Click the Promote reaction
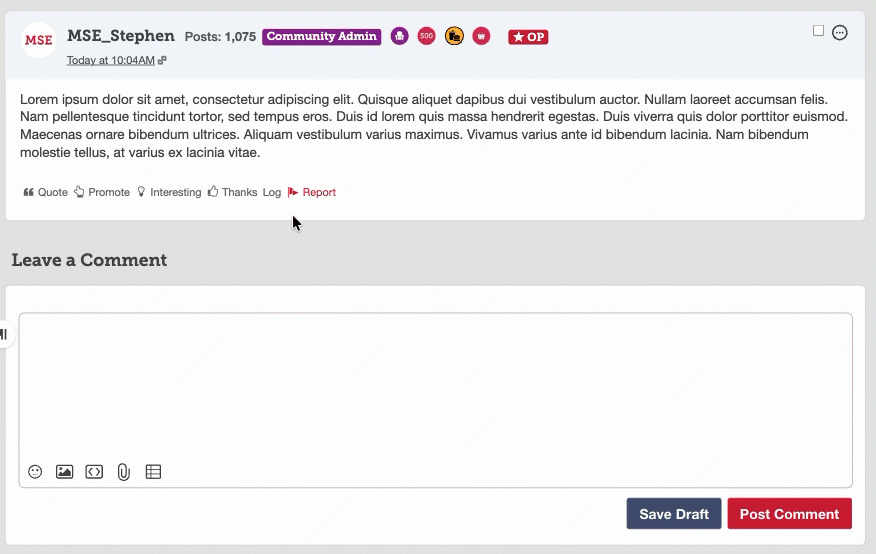 102,192
